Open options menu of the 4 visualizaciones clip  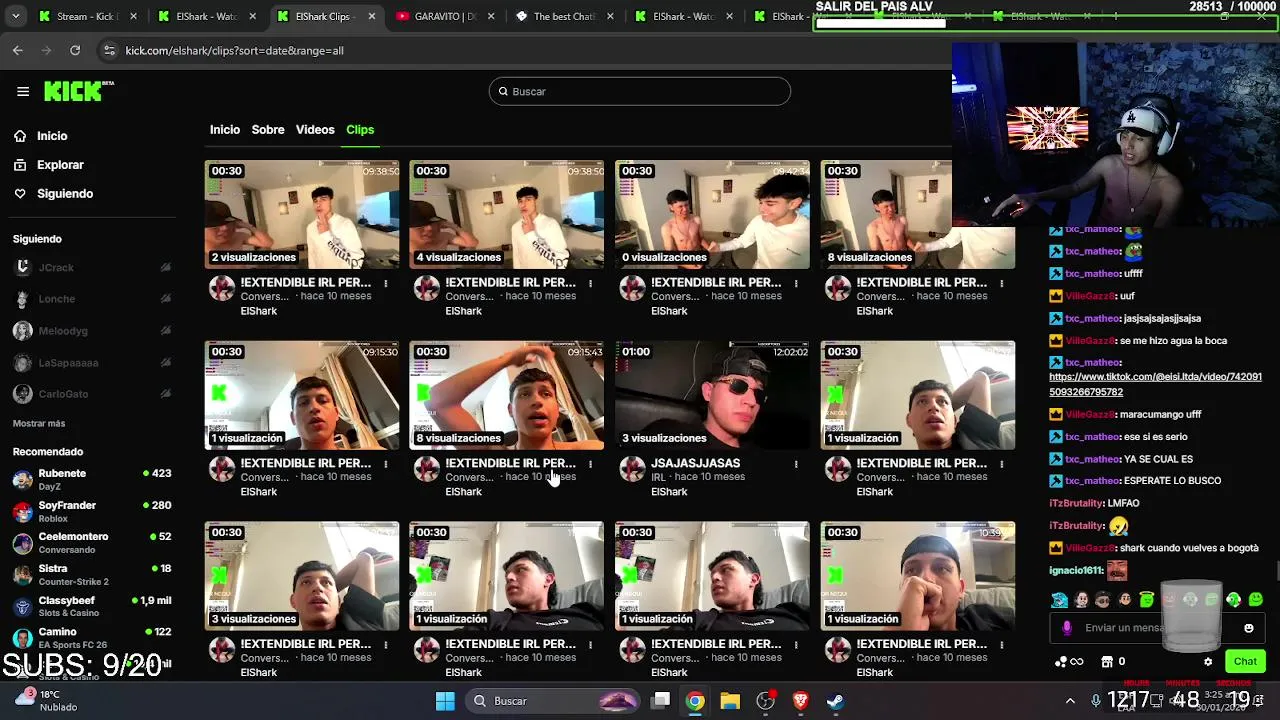coord(590,283)
